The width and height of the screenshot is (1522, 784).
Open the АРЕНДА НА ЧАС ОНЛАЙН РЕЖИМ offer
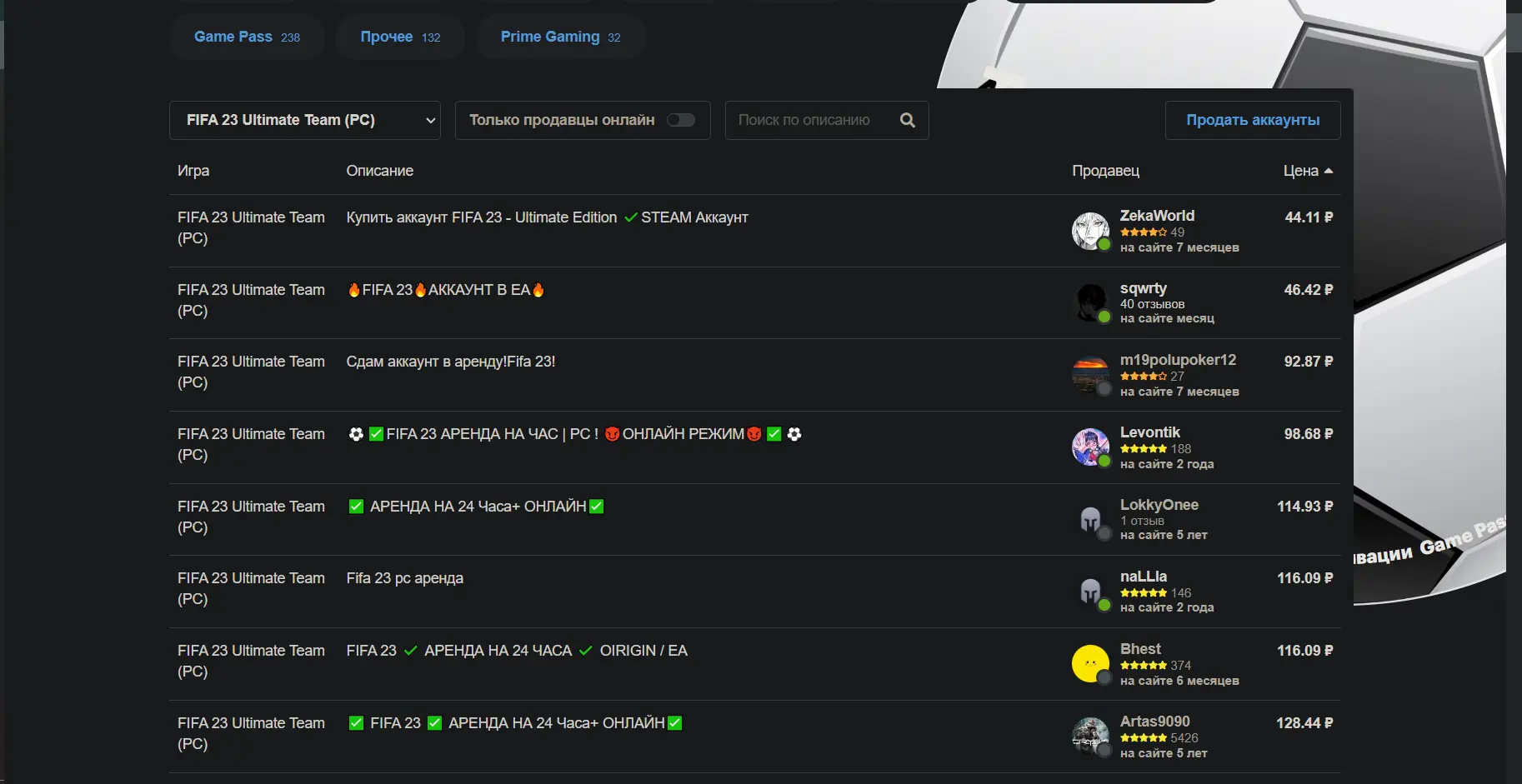[x=574, y=434]
